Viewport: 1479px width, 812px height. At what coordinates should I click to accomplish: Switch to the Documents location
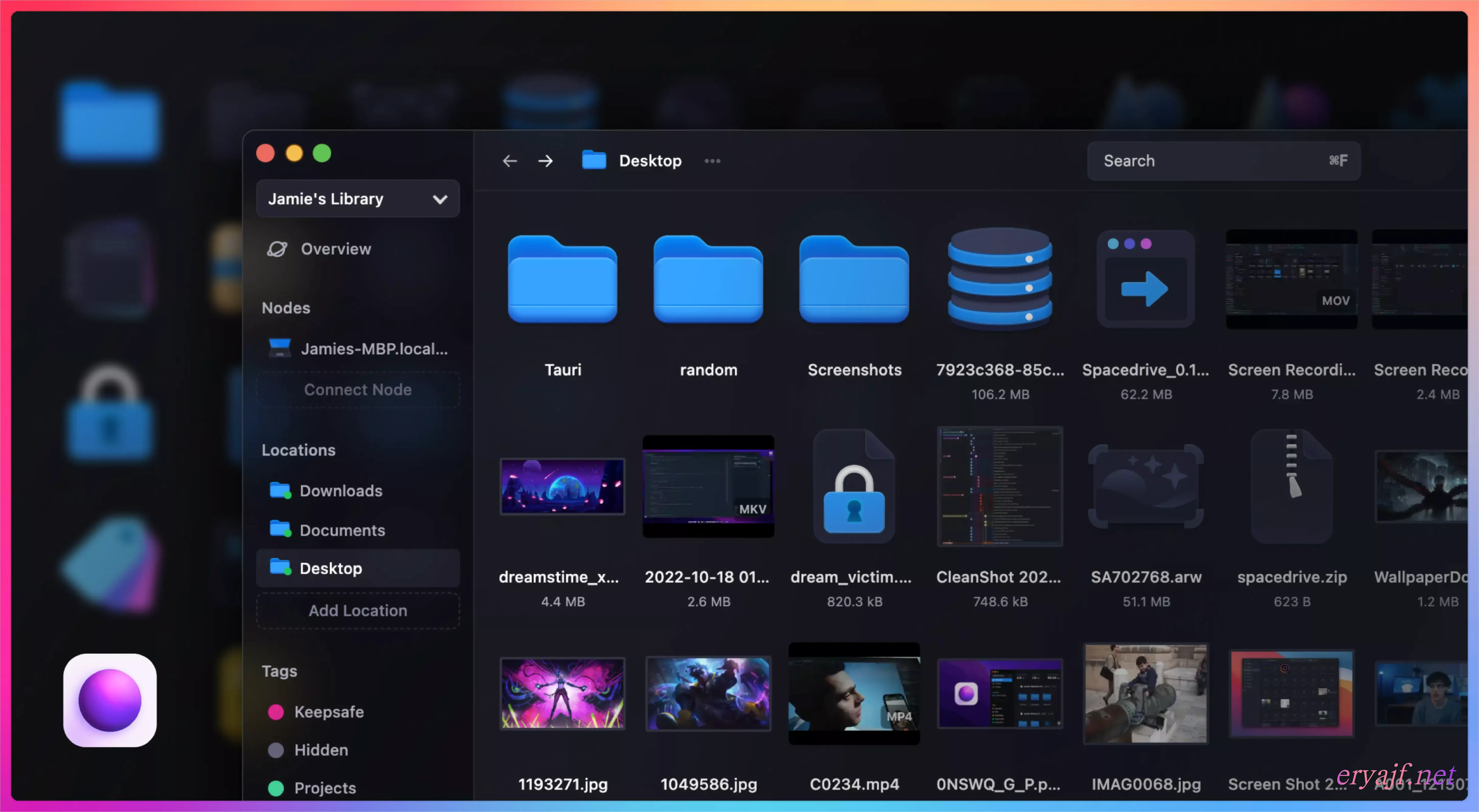coord(342,530)
